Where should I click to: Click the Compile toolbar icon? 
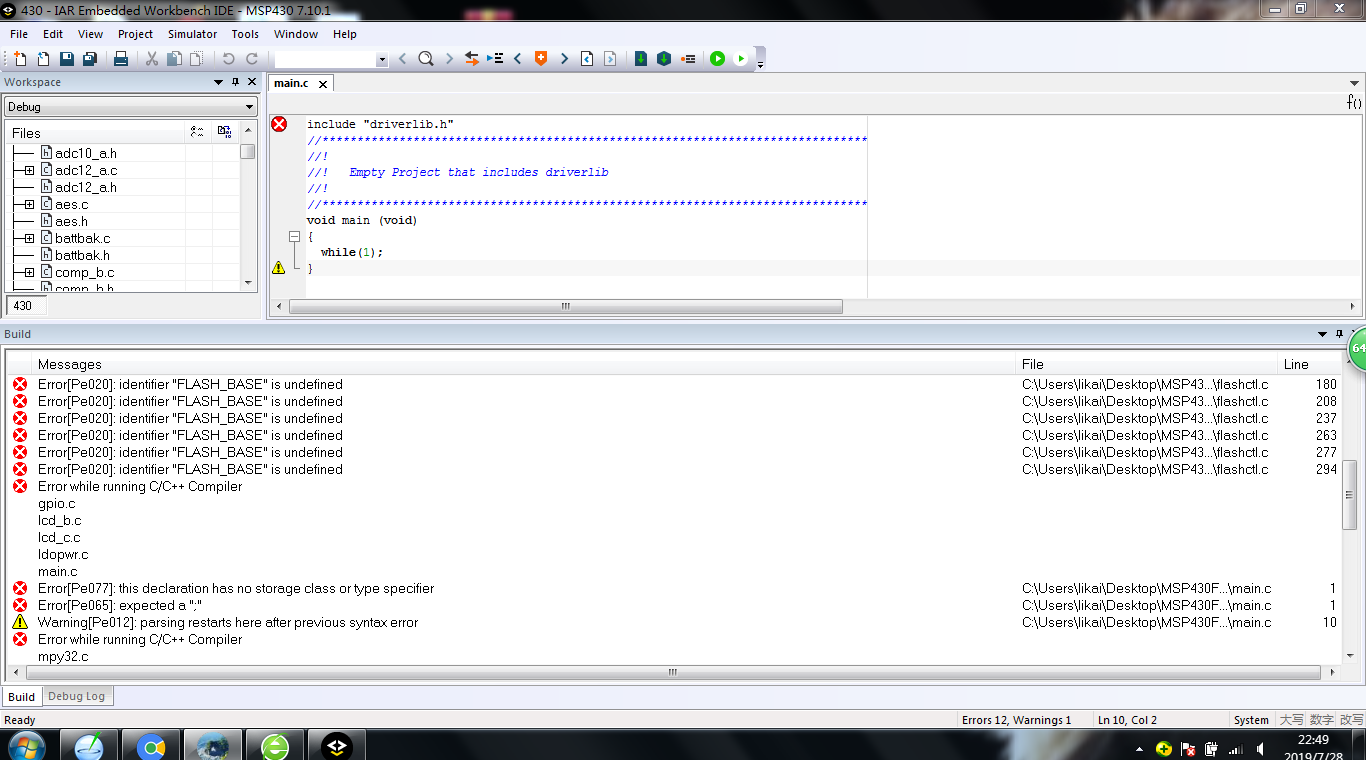point(641,59)
